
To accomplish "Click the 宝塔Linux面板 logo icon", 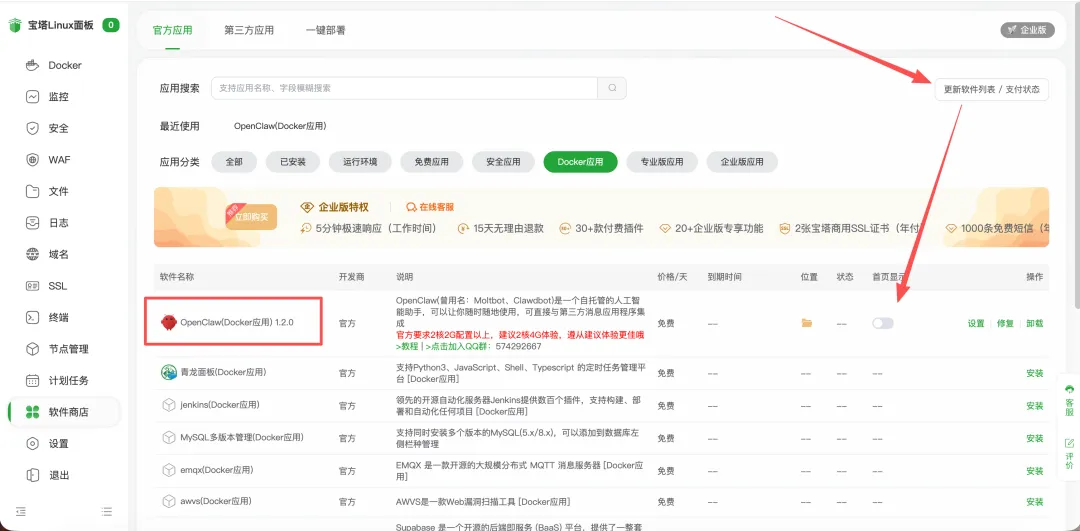I will pyautogui.click(x=15, y=25).
